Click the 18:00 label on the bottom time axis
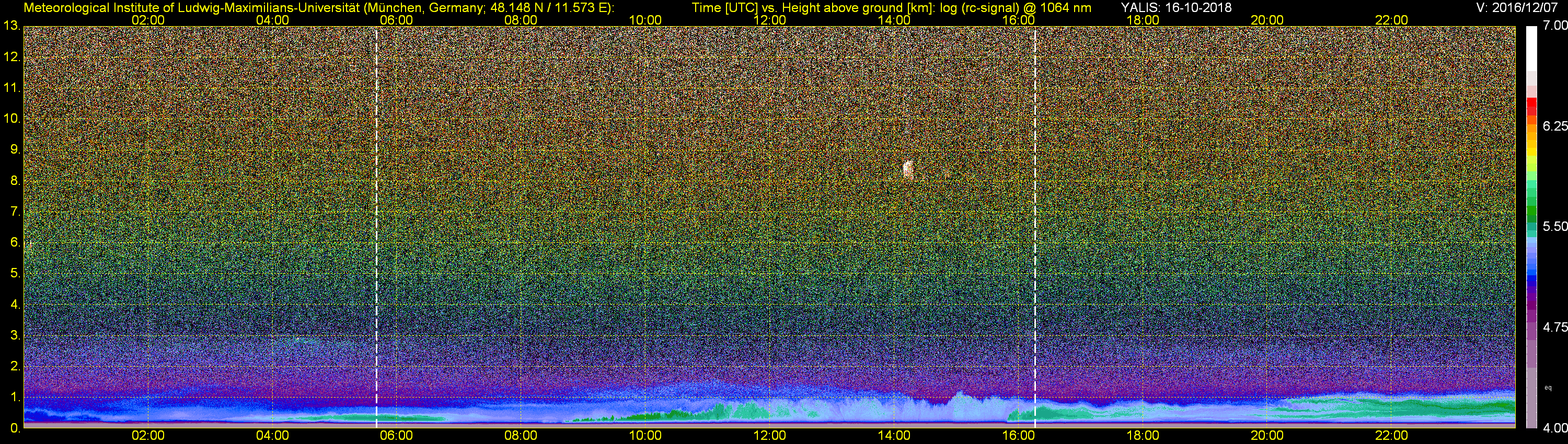 (1143, 436)
